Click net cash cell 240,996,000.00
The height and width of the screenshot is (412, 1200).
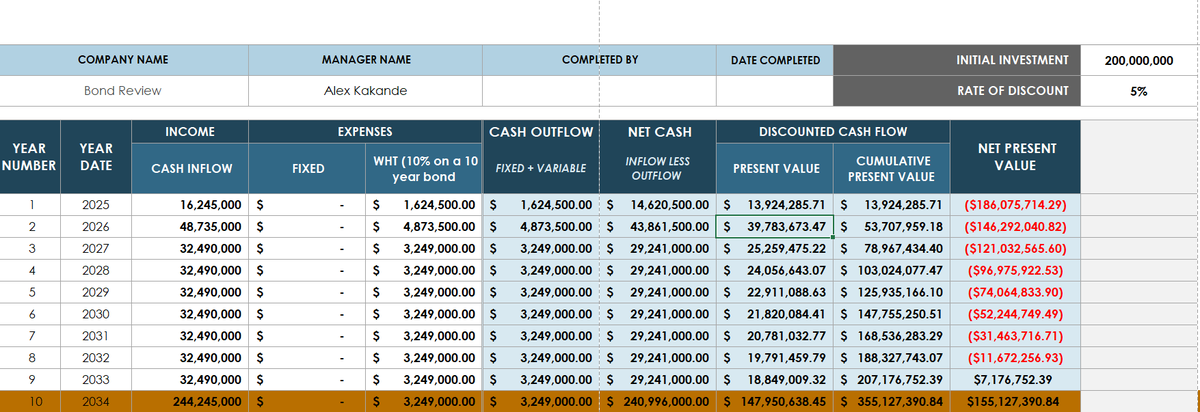[x=658, y=401]
